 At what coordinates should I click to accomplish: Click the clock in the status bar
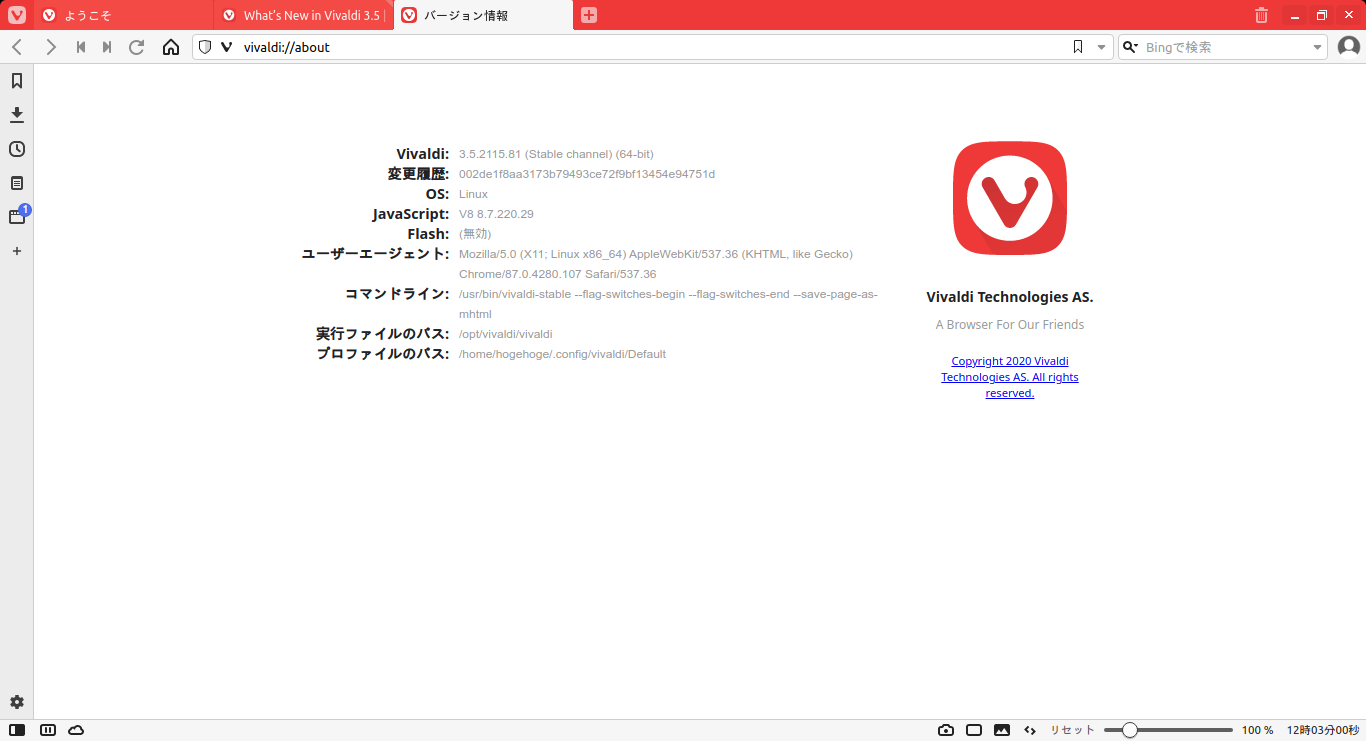click(x=1322, y=730)
